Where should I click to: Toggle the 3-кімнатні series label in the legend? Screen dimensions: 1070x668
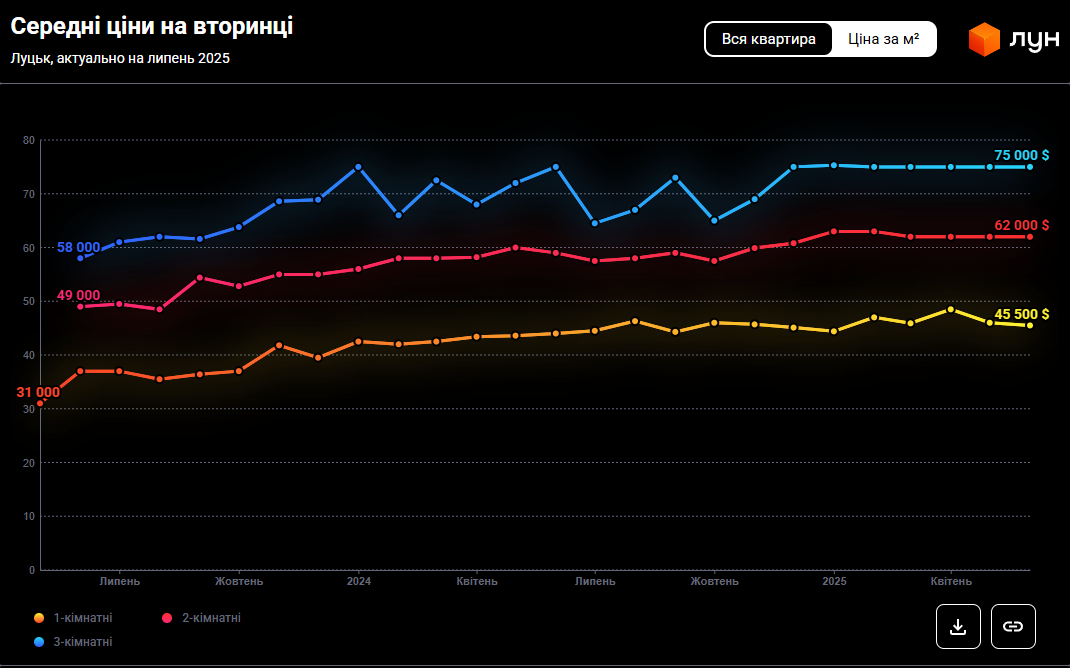(x=83, y=642)
